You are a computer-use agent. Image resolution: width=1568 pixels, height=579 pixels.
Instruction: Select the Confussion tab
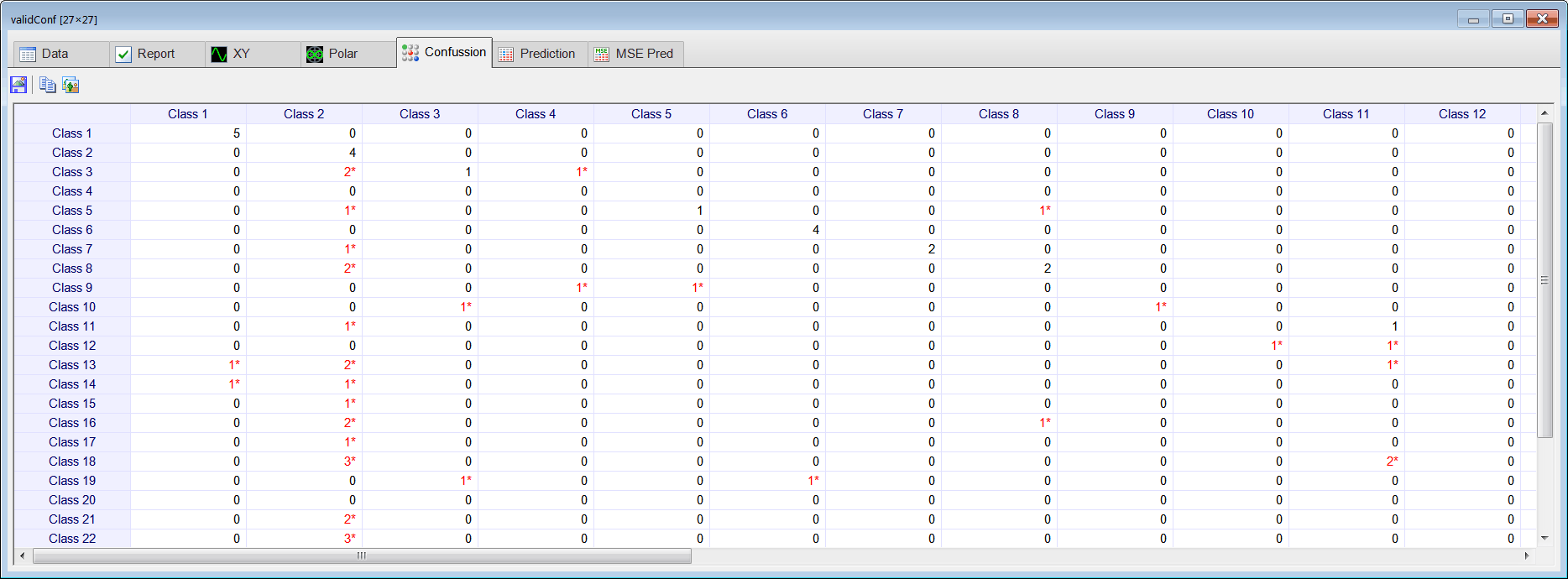tap(444, 52)
